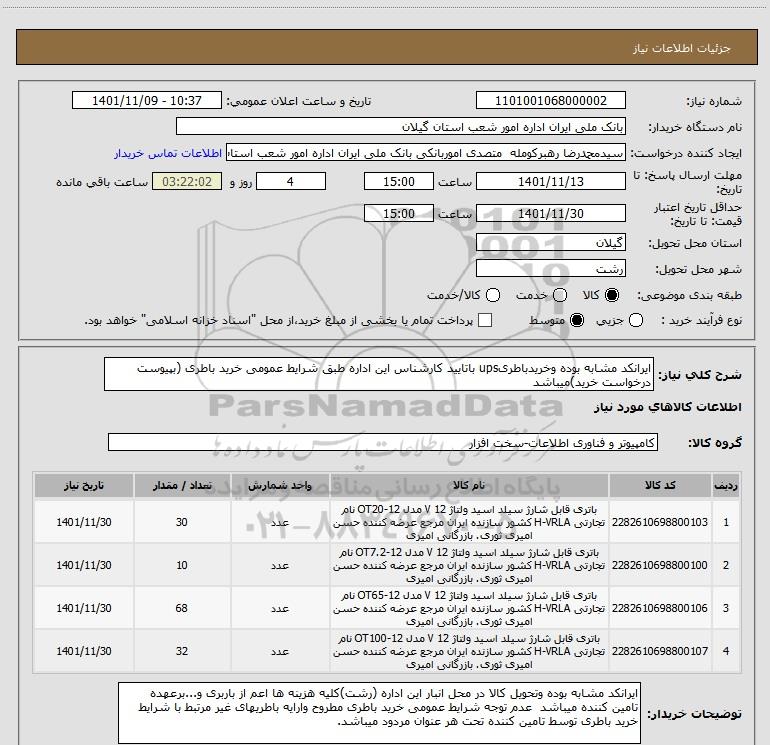Click the response deadline time 15:00 field
This screenshot has height=745, width=770.
399,181
